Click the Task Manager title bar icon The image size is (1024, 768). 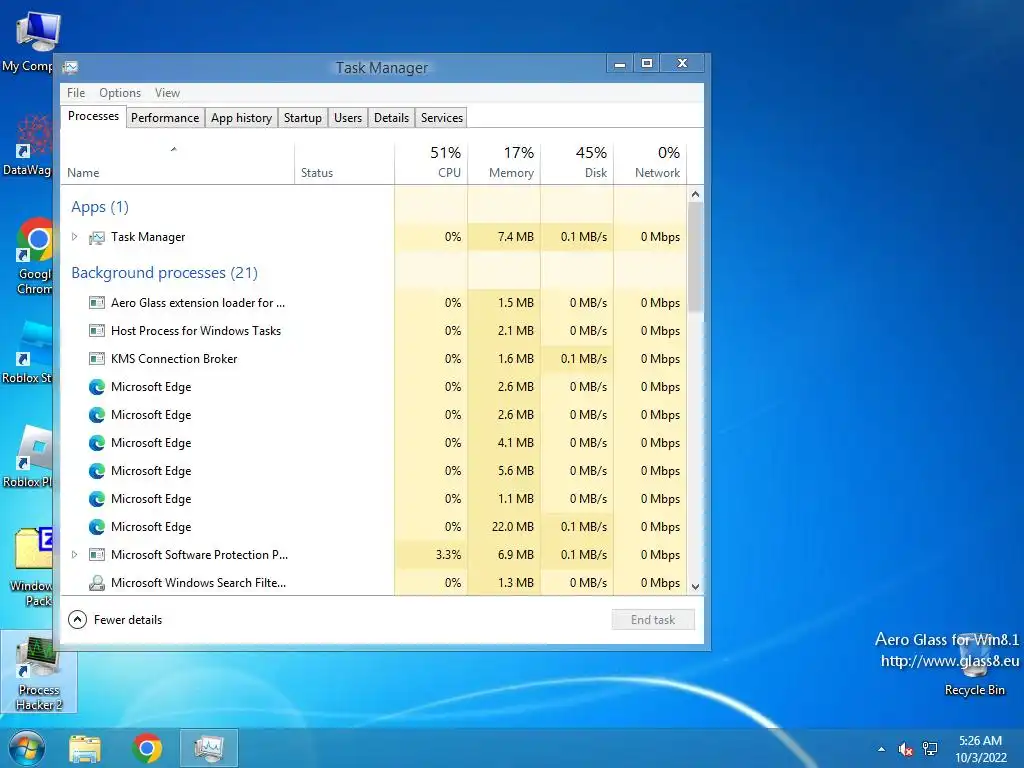pos(71,67)
